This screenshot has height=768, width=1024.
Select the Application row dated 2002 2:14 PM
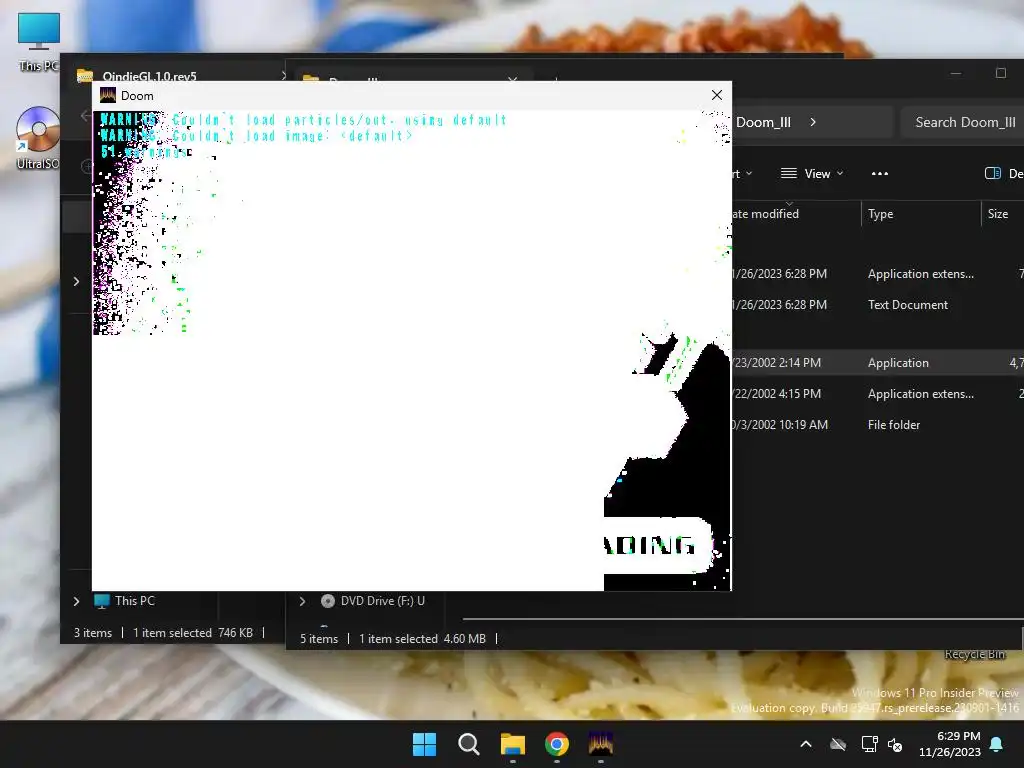tap(877, 362)
